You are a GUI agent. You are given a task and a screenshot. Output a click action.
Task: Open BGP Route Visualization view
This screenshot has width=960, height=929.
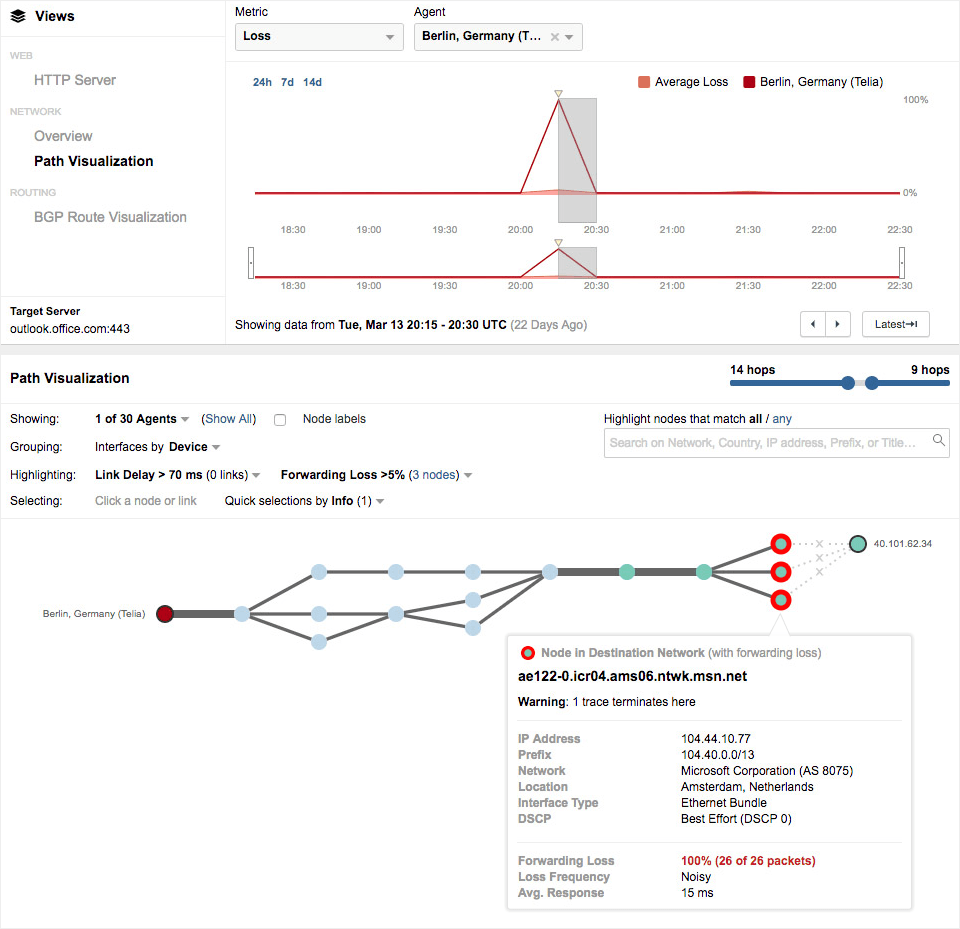(110, 217)
